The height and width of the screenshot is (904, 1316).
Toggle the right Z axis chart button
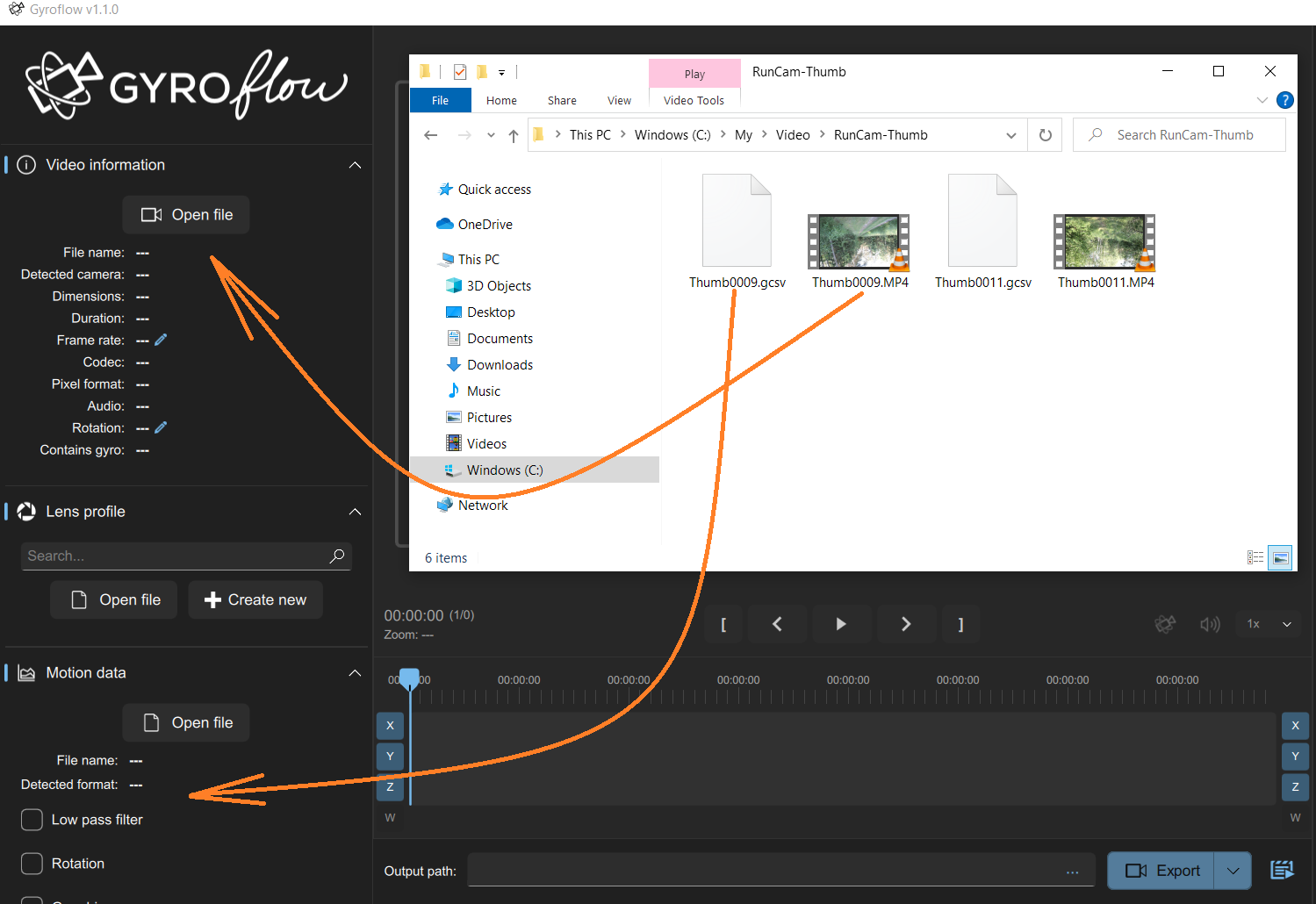coord(1295,787)
